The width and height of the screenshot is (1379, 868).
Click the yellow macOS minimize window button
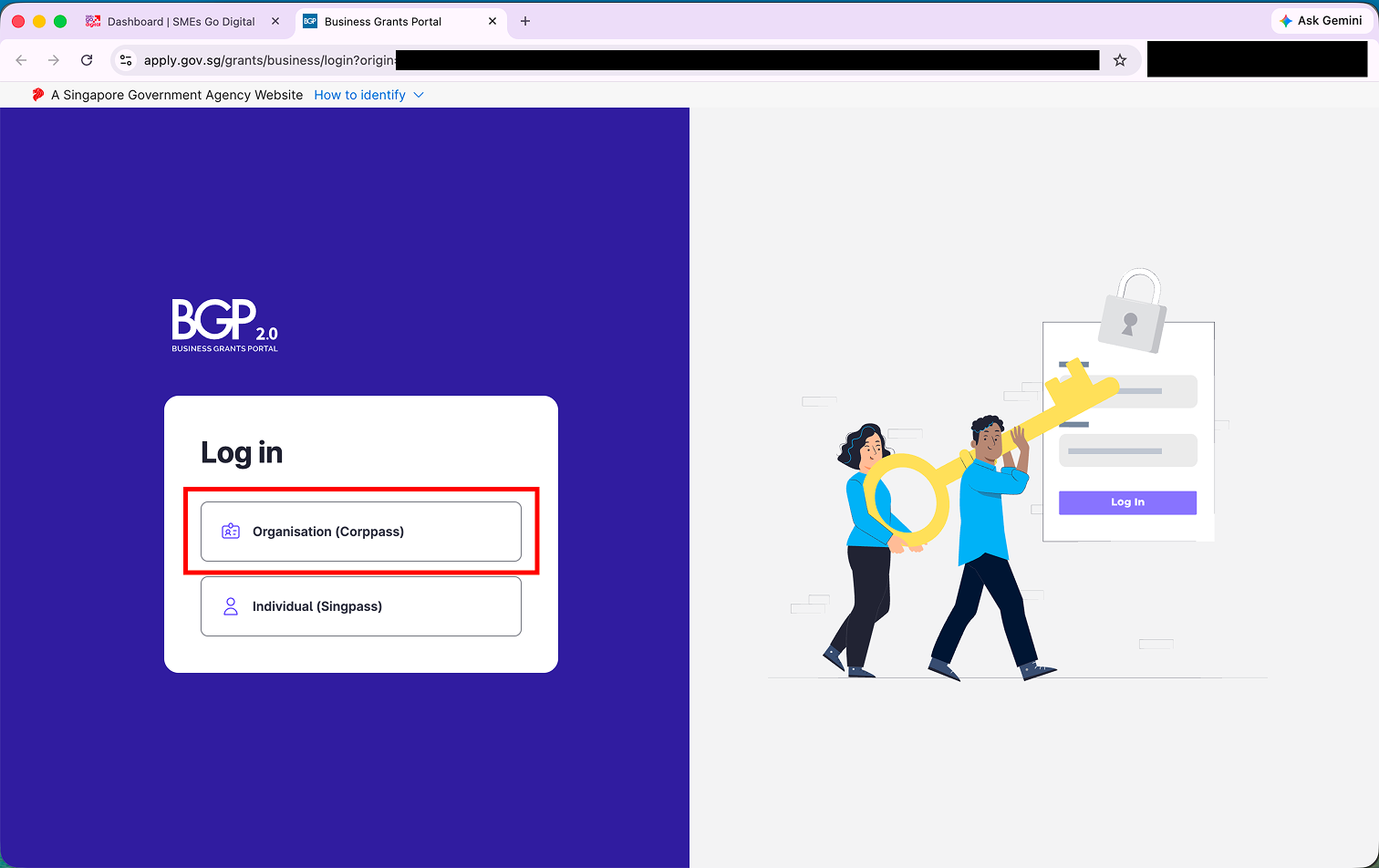39,21
